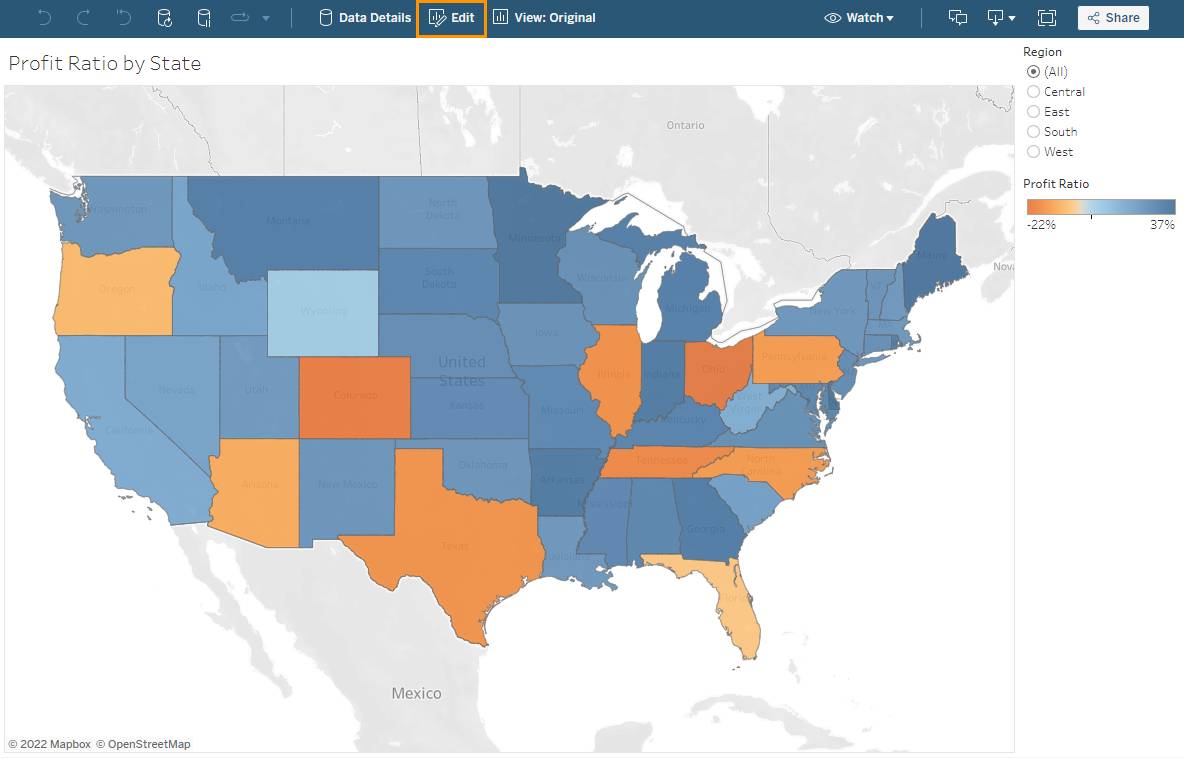Image resolution: width=1184 pixels, height=759 pixels.
Task: Open the Download dropdown icon
Action: pos(1001,17)
